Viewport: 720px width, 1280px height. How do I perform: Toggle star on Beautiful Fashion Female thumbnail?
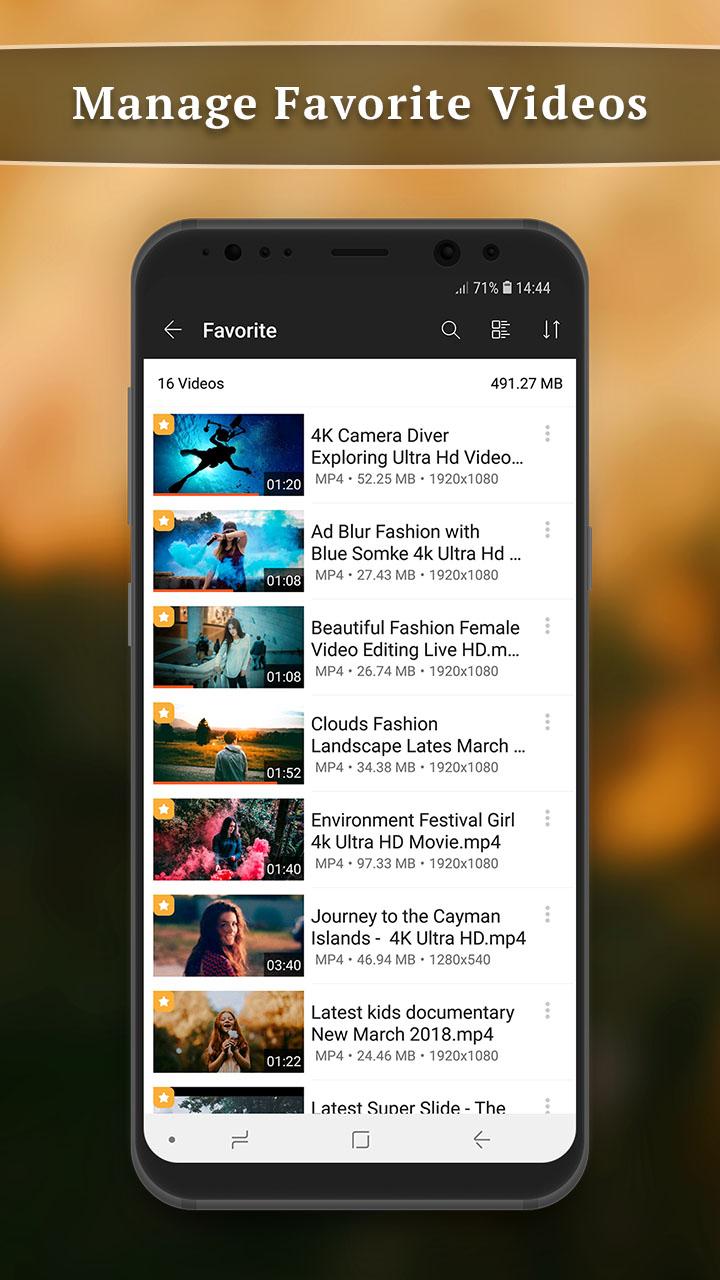(164, 617)
